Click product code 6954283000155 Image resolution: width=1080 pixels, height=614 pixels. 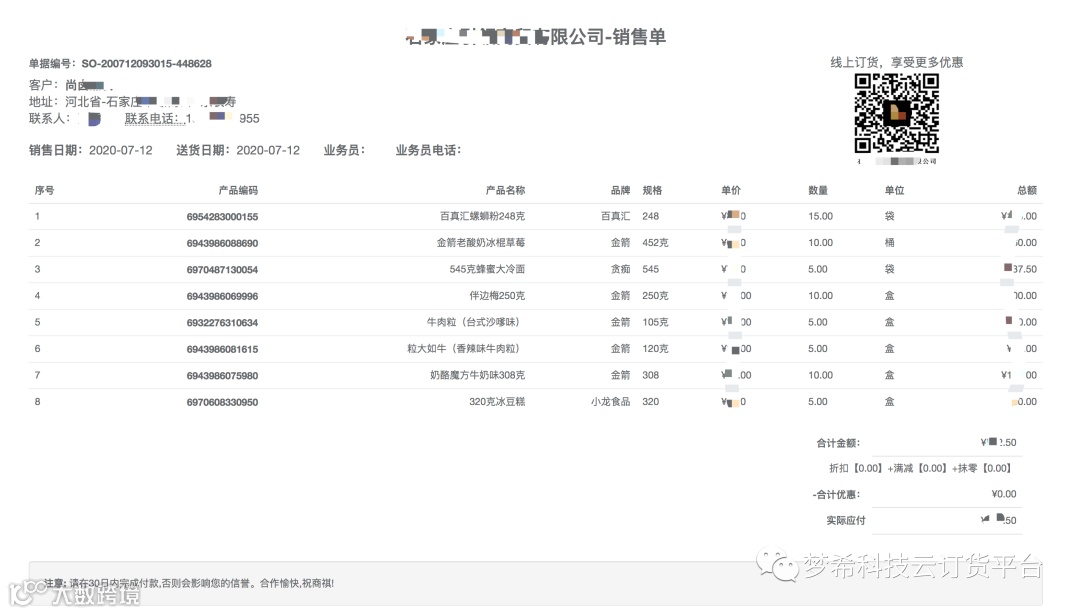222,216
